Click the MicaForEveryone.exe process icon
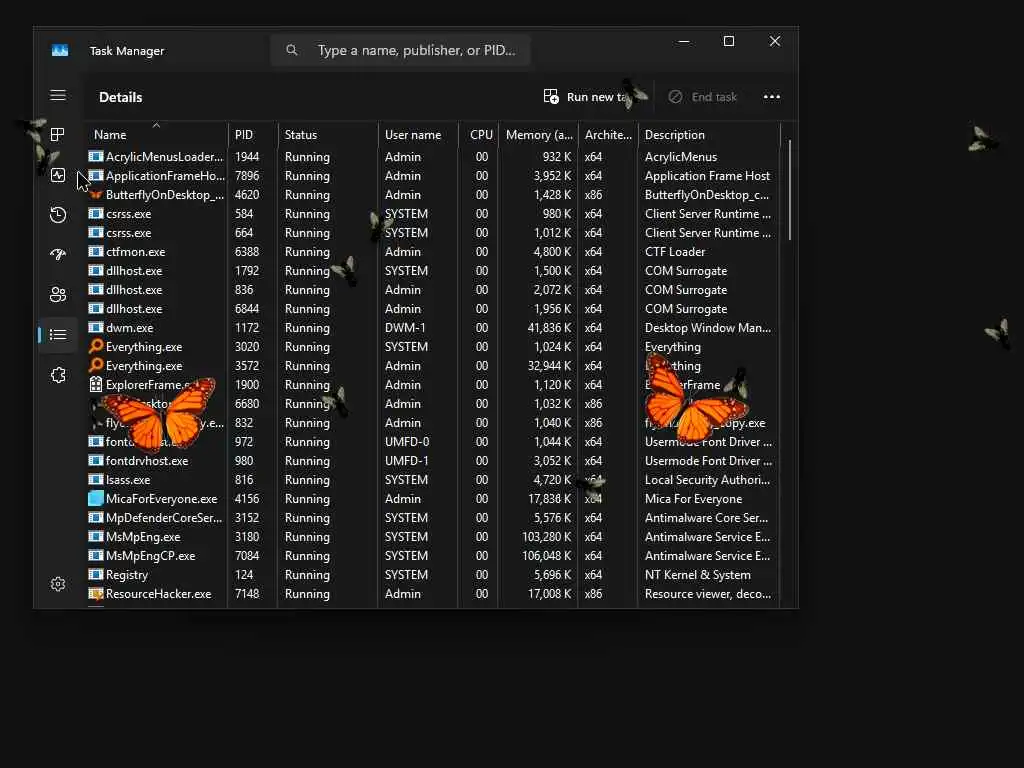This screenshot has height=768, width=1024. [96, 498]
